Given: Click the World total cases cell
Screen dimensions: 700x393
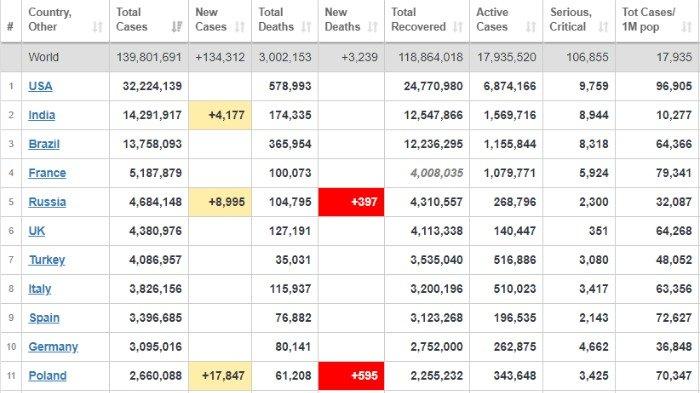Looking at the screenshot, I should tap(149, 57).
